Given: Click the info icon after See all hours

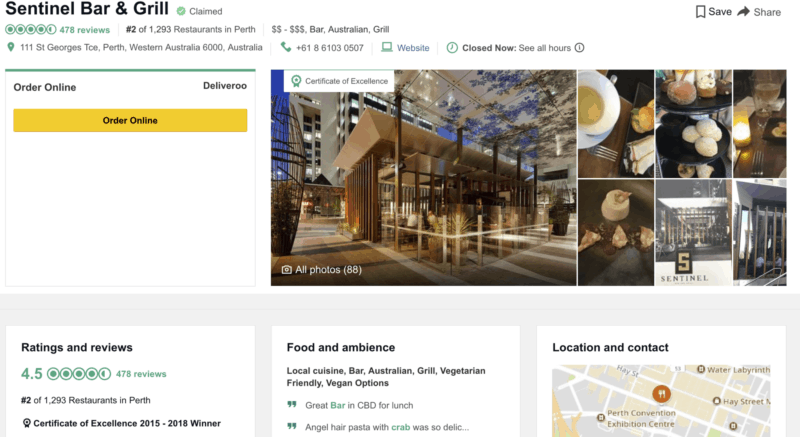Looking at the screenshot, I should (x=580, y=47).
